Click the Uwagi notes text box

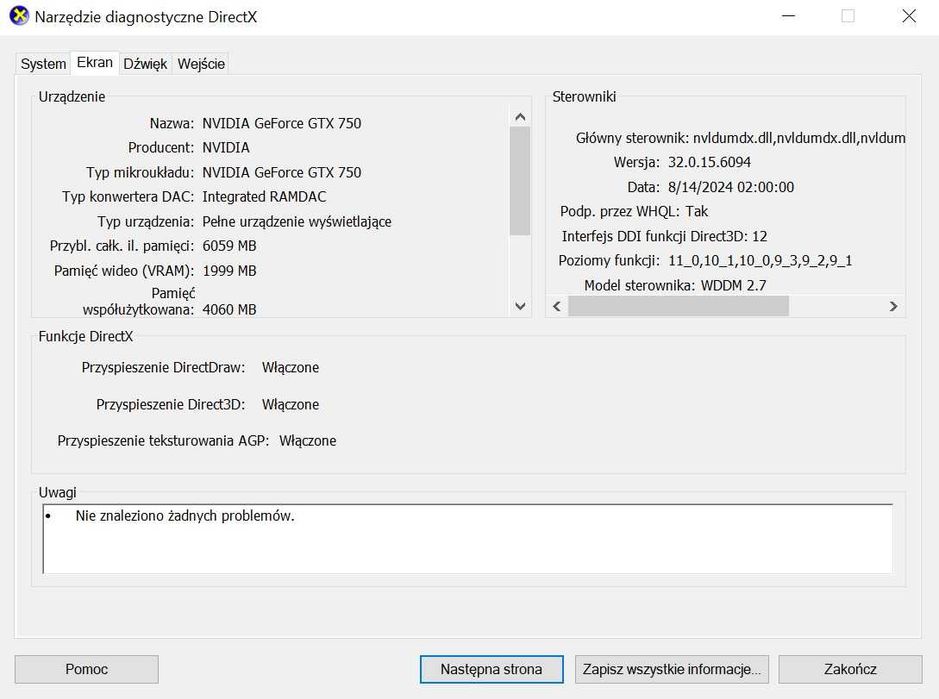coord(468,539)
